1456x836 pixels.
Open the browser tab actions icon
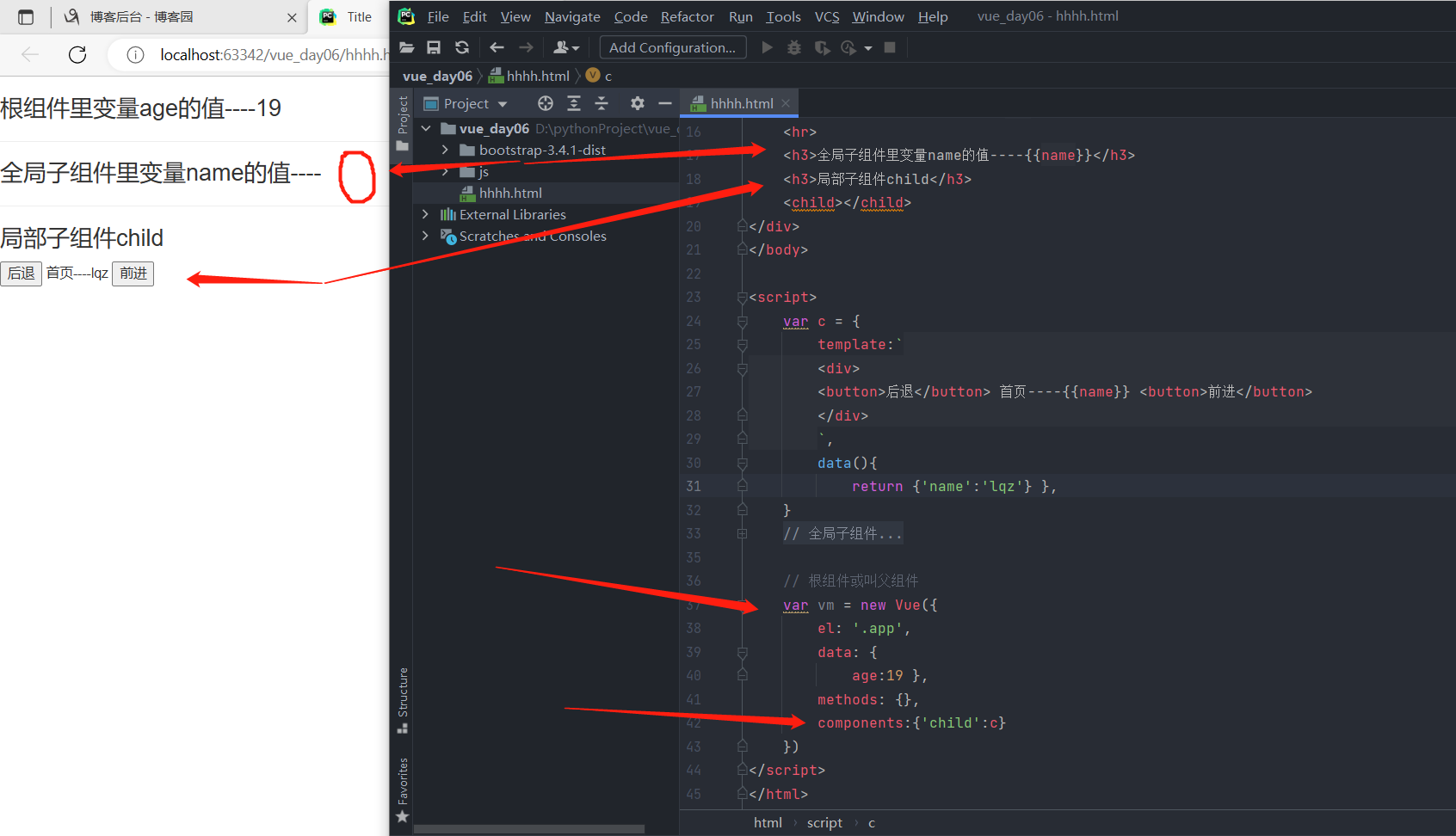coord(26,17)
